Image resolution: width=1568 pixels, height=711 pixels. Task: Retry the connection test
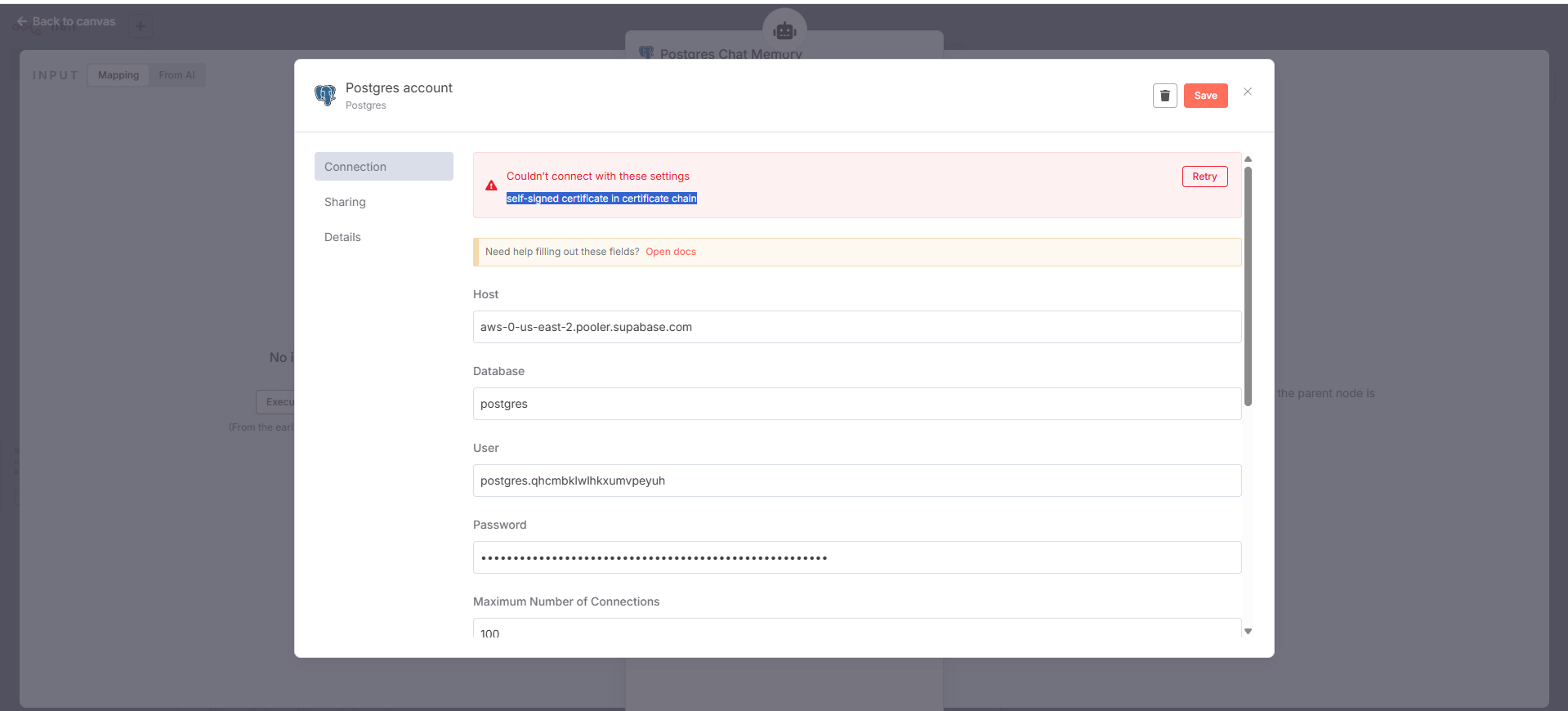(1204, 177)
